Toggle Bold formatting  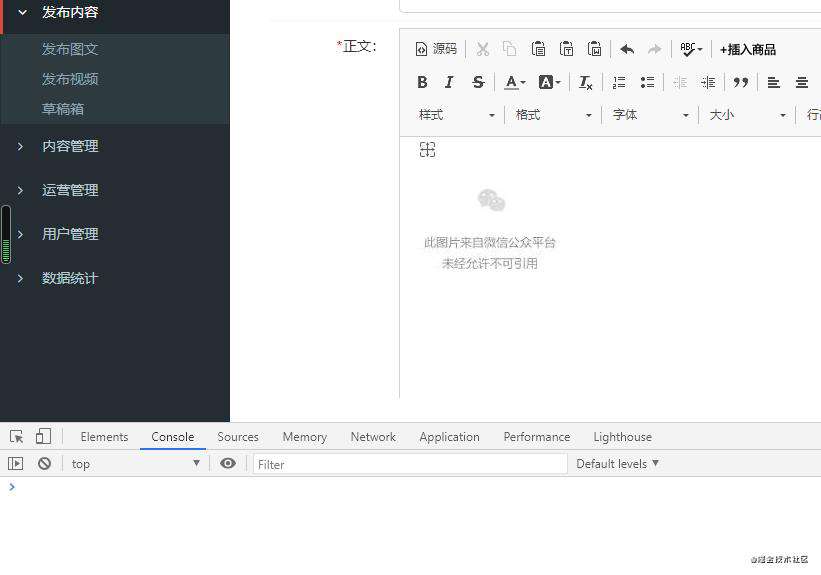click(422, 82)
